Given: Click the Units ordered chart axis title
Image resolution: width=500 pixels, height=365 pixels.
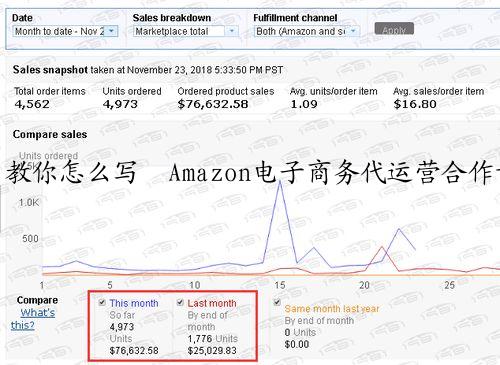Looking at the screenshot, I should (x=48, y=156).
